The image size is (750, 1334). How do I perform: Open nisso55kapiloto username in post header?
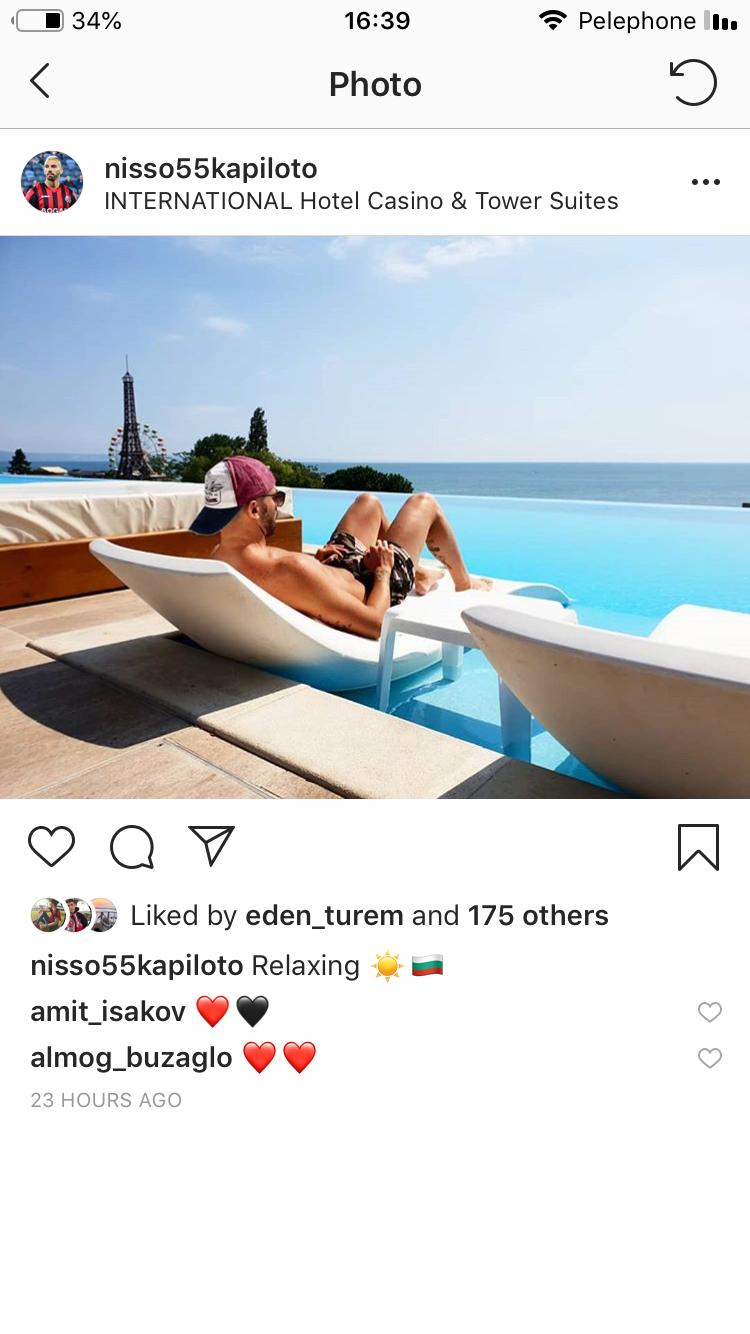pos(211,168)
